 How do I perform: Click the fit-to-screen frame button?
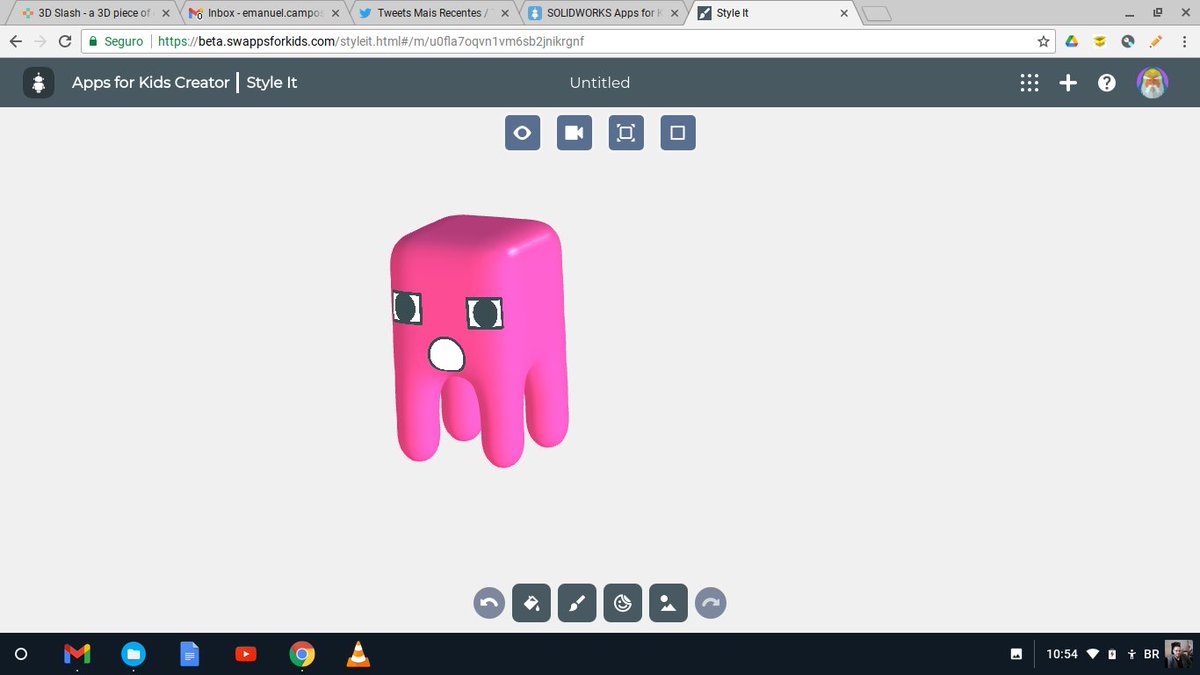click(x=626, y=133)
